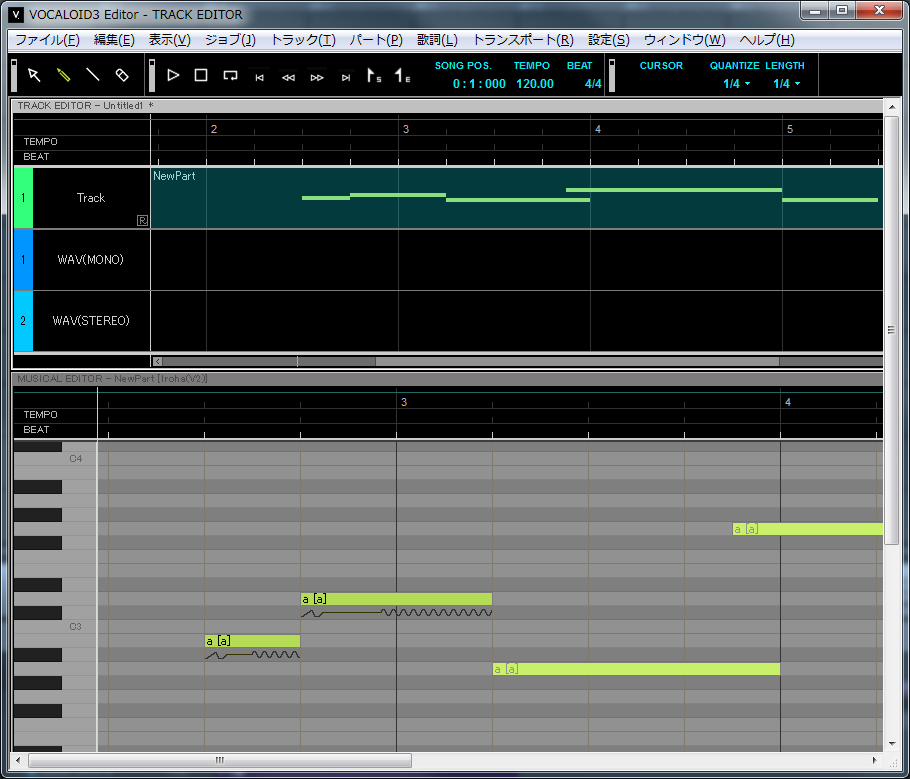Start playback with the play button
The height and width of the screenshot is (779, 910).
pyautogui.click(x=173, y=75)
